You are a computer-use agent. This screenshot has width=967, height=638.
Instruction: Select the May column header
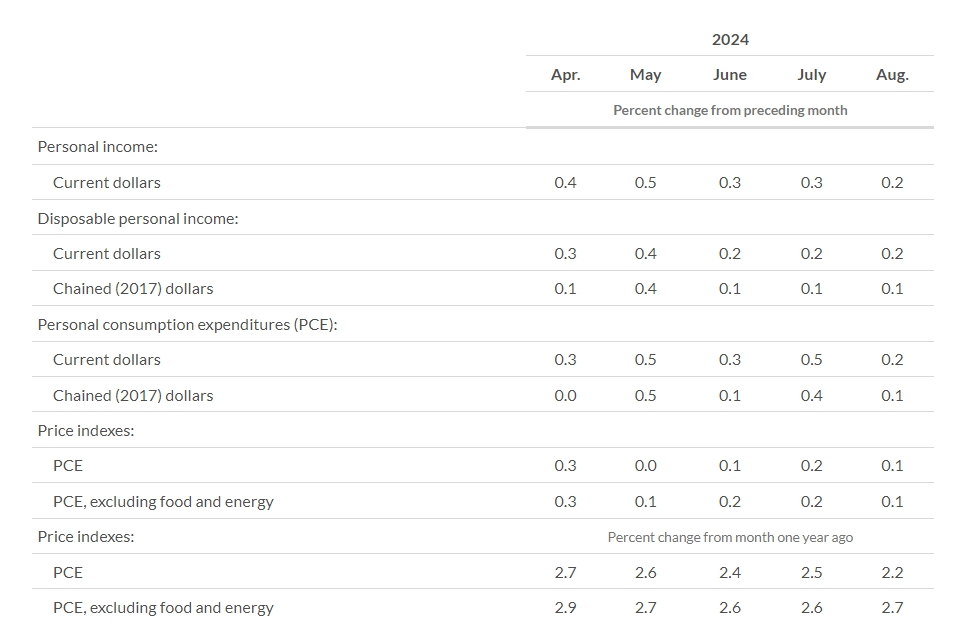(645, 75)
